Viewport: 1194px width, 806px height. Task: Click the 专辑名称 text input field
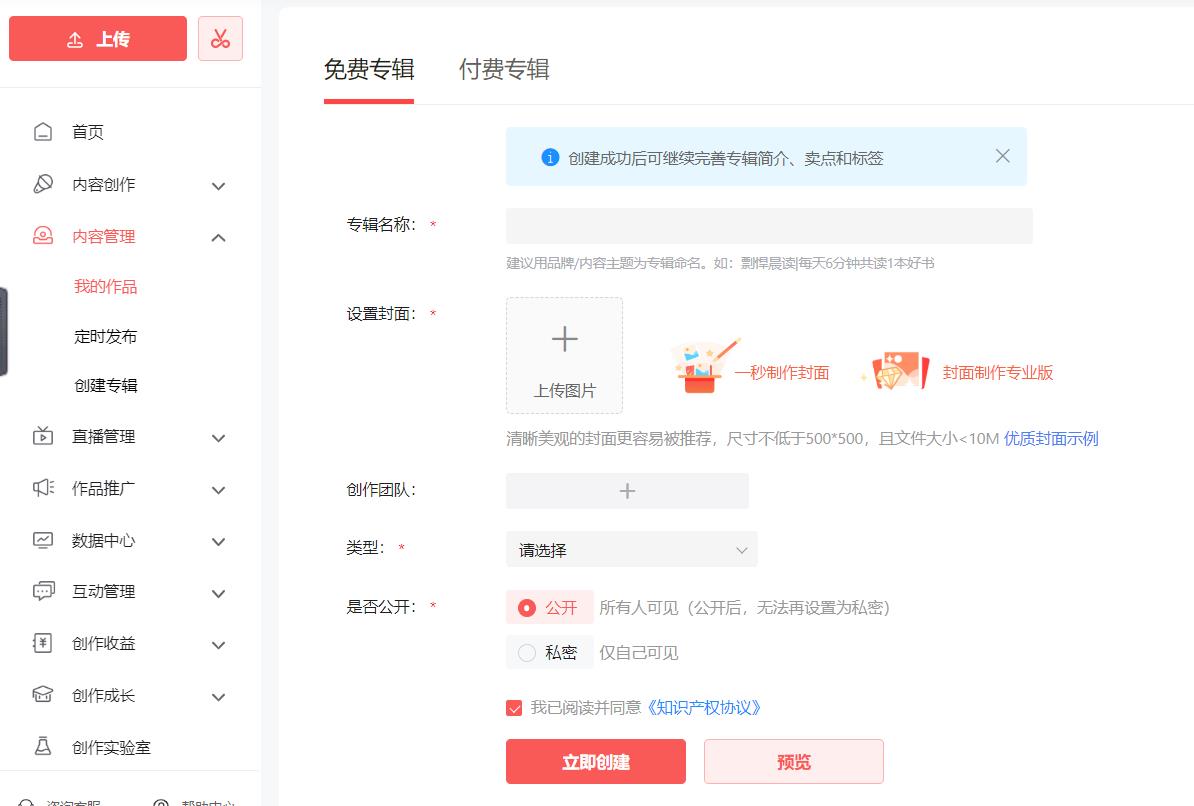(768, 226)
